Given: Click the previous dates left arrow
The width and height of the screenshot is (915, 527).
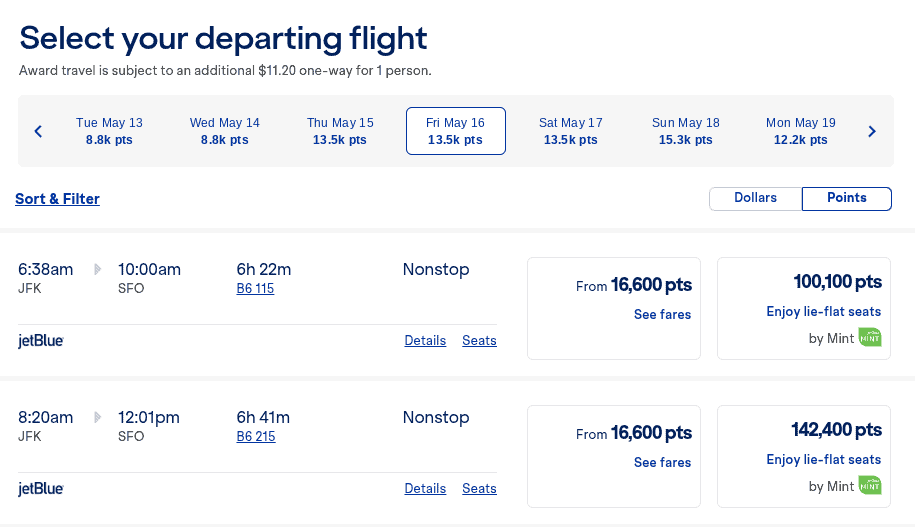Looking at the screenshot, I should (x=38, y=131).
